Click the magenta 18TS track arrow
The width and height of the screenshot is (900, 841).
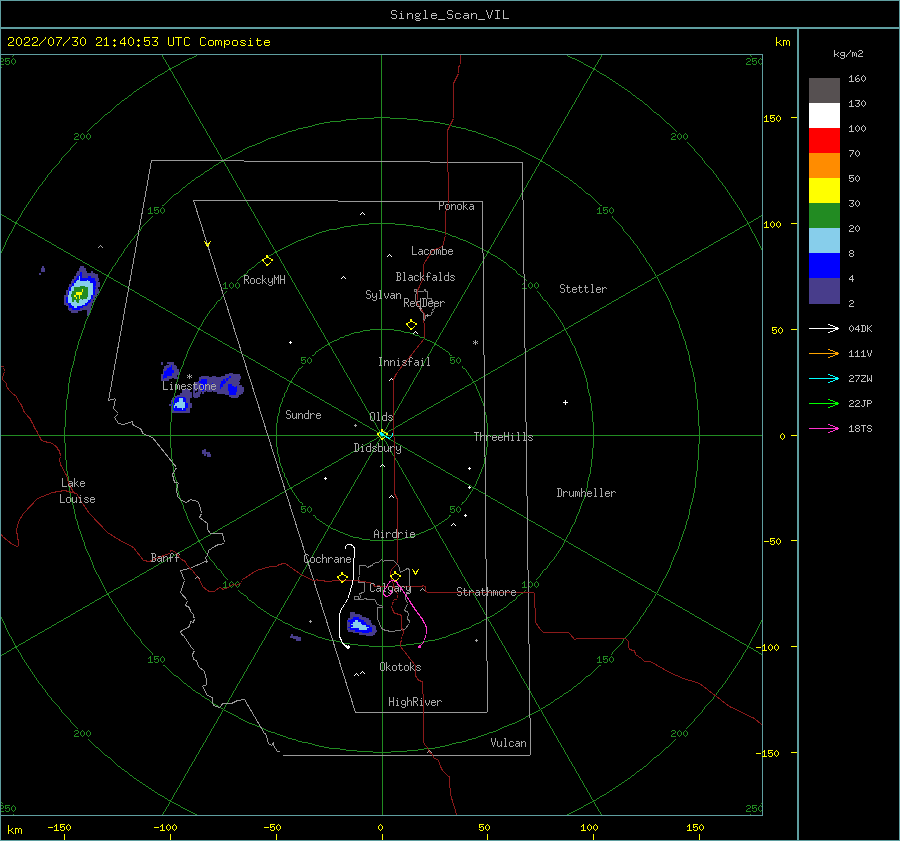click(824, 428)
